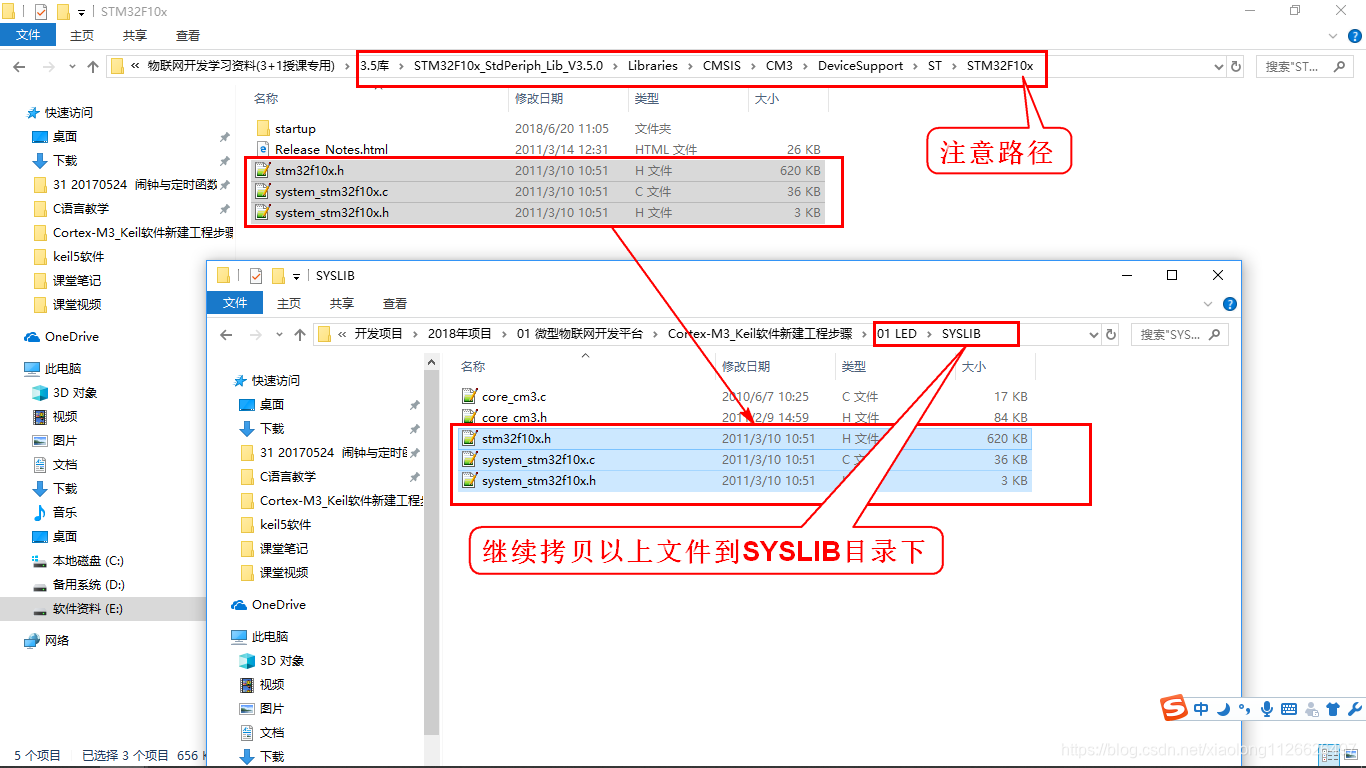
Task: Open recent locations dropdown in STM32F10x window
Action: coord(73,66)
